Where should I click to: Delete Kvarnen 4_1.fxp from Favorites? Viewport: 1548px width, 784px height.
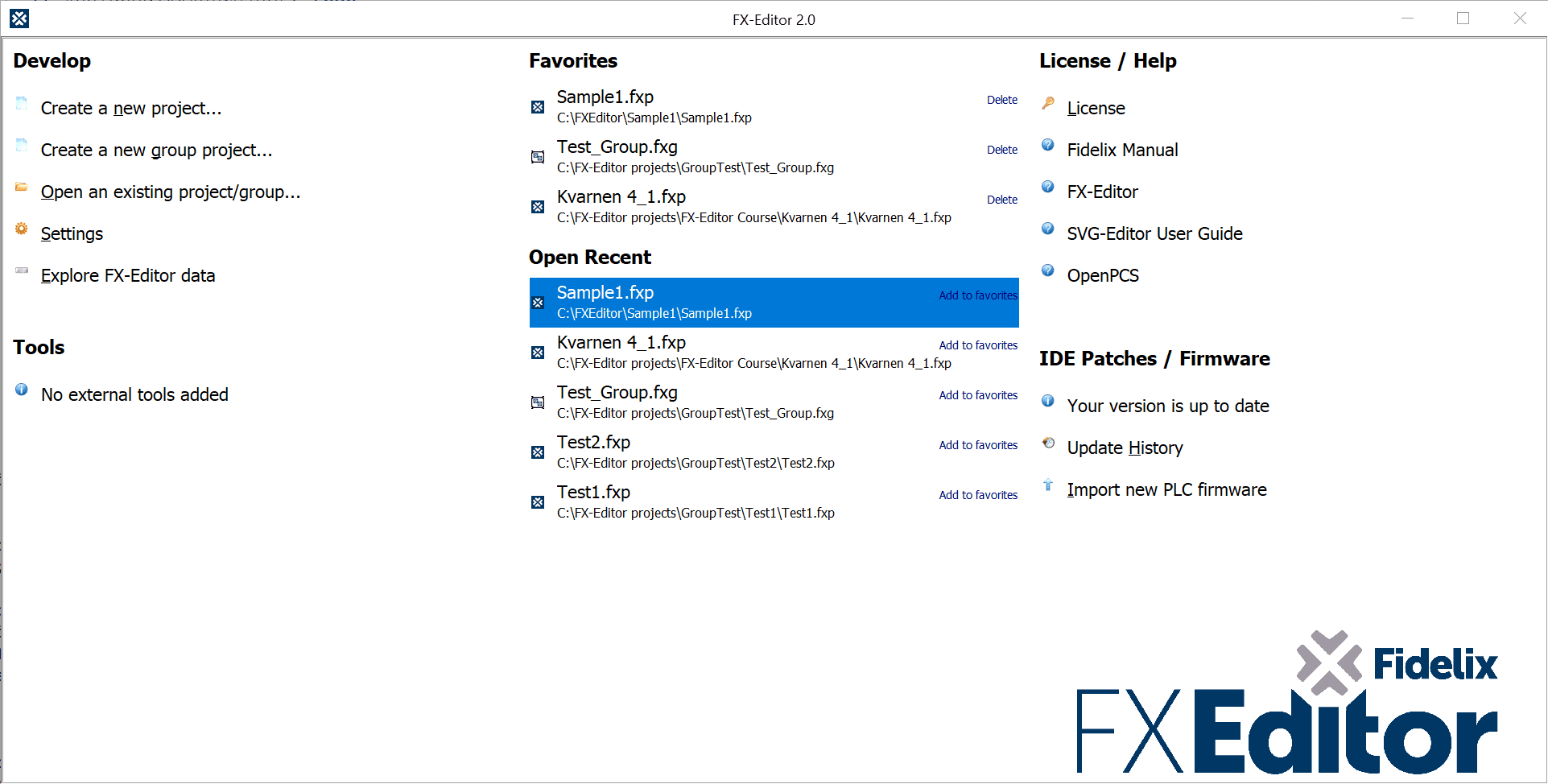pyautogui.click(x=1002, y=200)
